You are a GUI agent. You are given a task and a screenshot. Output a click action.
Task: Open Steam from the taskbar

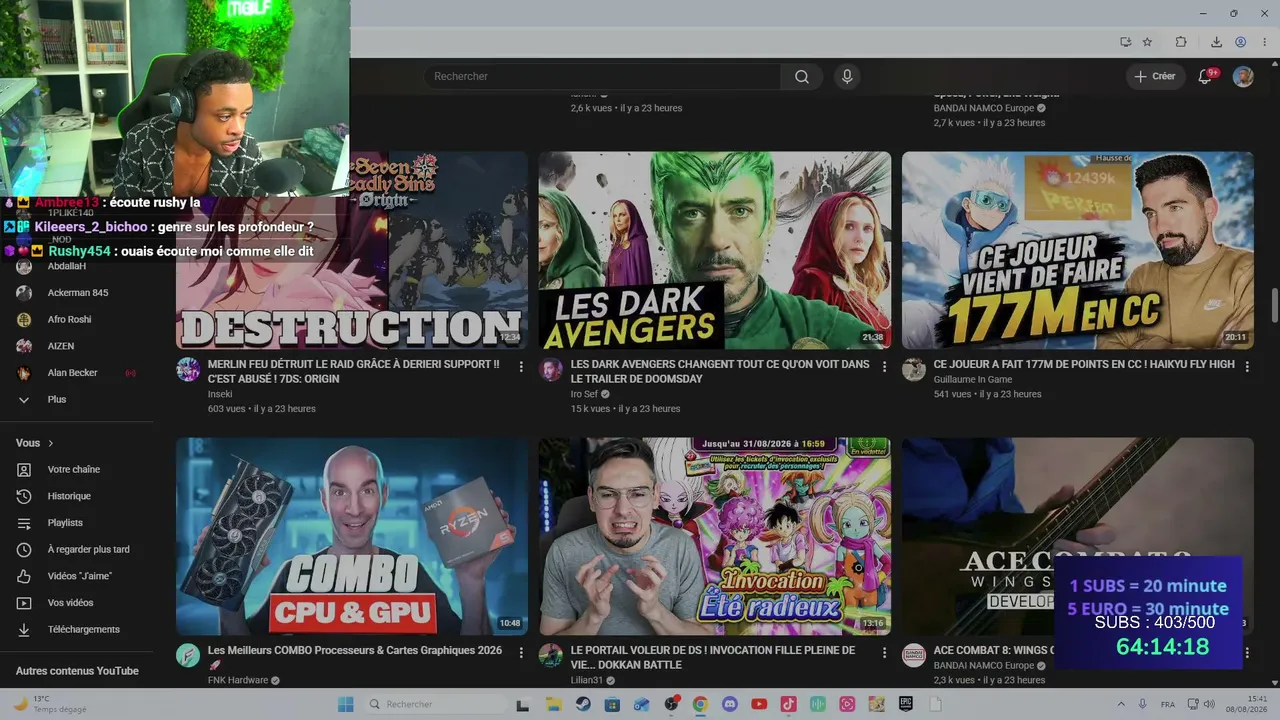click(x=582, y=704)
